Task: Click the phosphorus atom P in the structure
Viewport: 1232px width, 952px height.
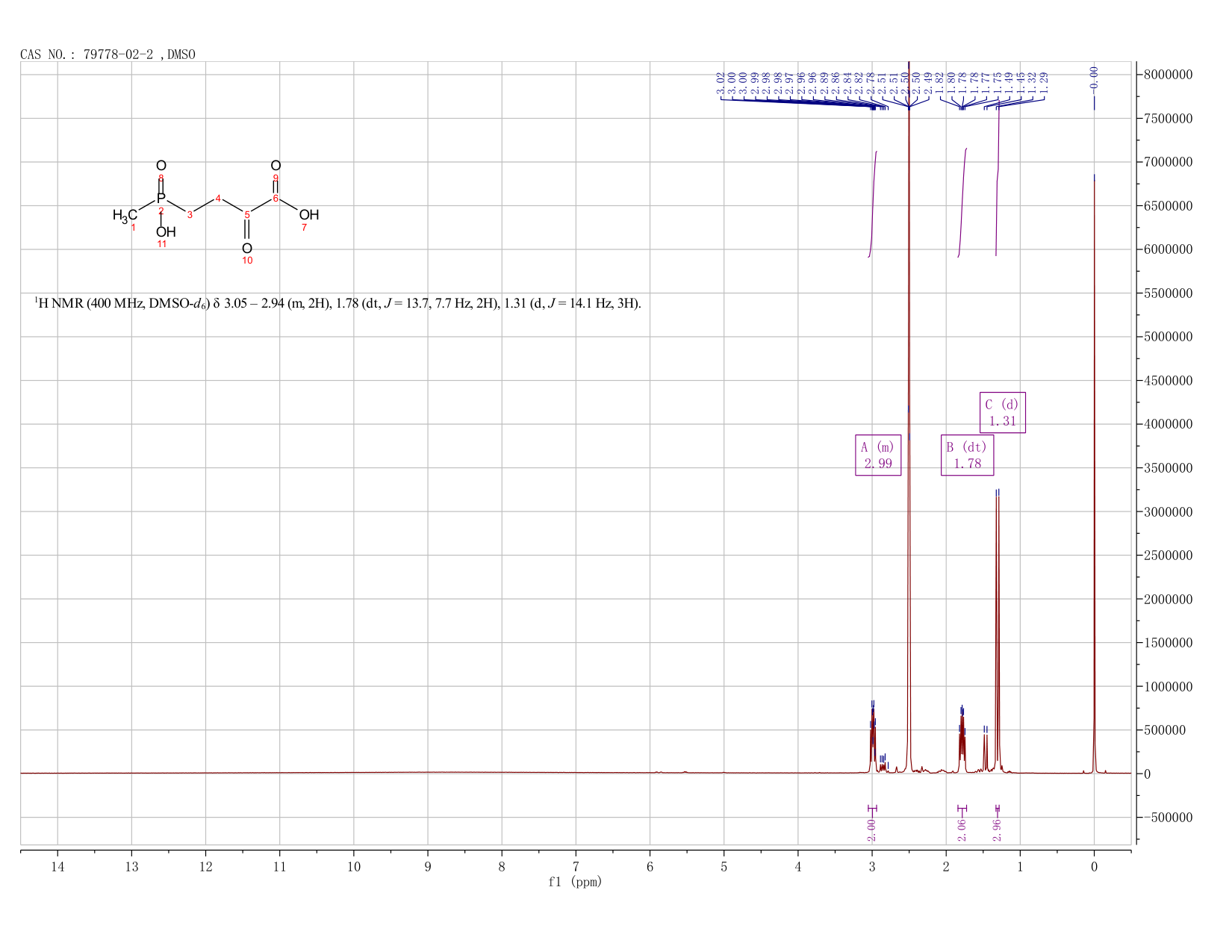Action: pyautogui.click(x=161, y=199)
